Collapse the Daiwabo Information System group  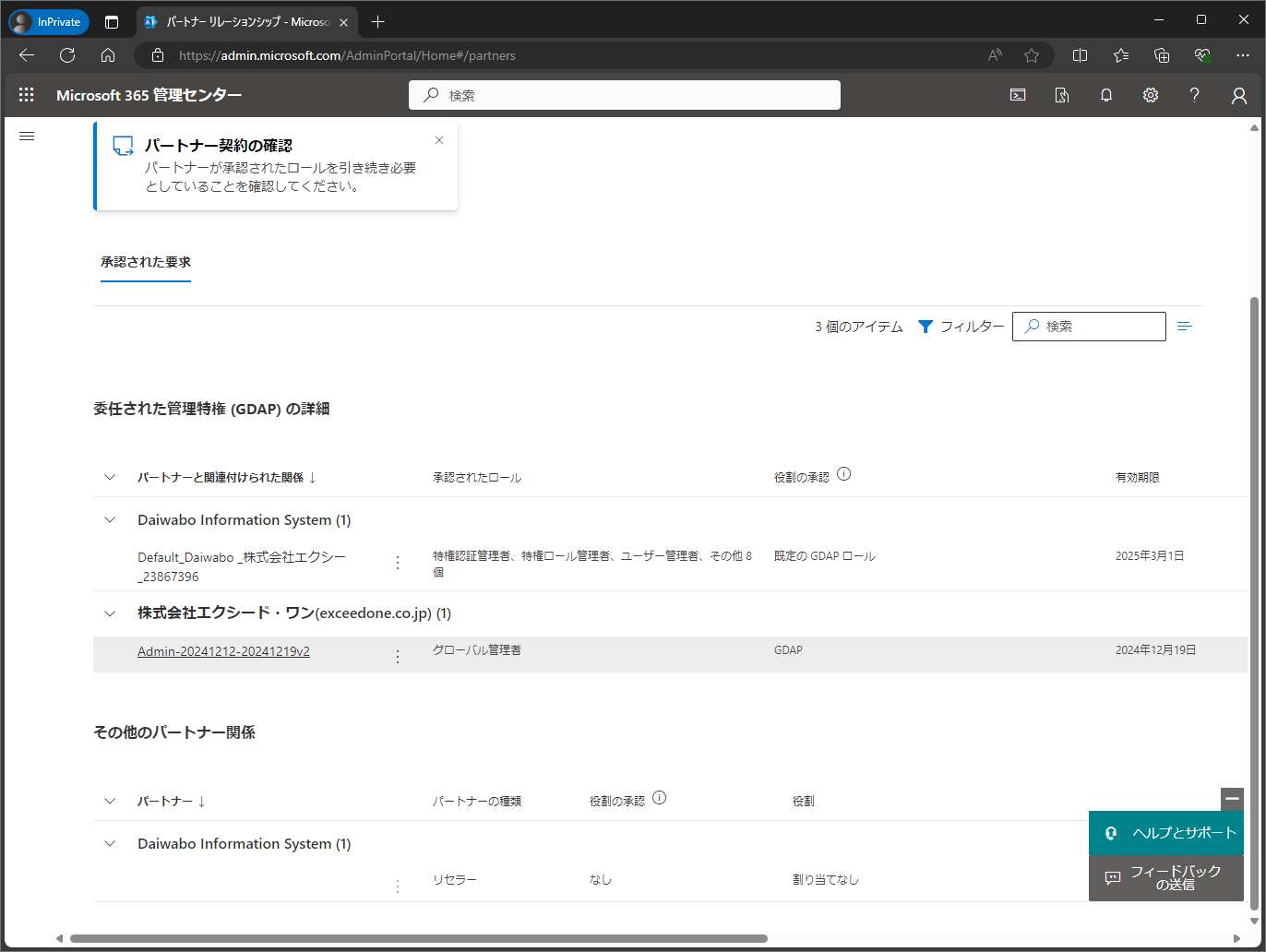click(109, 519)
